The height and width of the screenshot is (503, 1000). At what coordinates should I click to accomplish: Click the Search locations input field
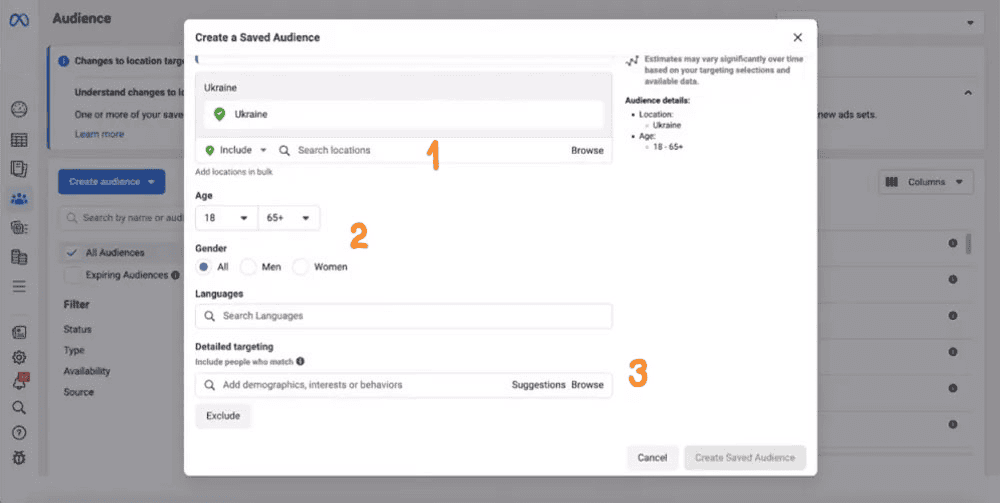click(421, 150)
